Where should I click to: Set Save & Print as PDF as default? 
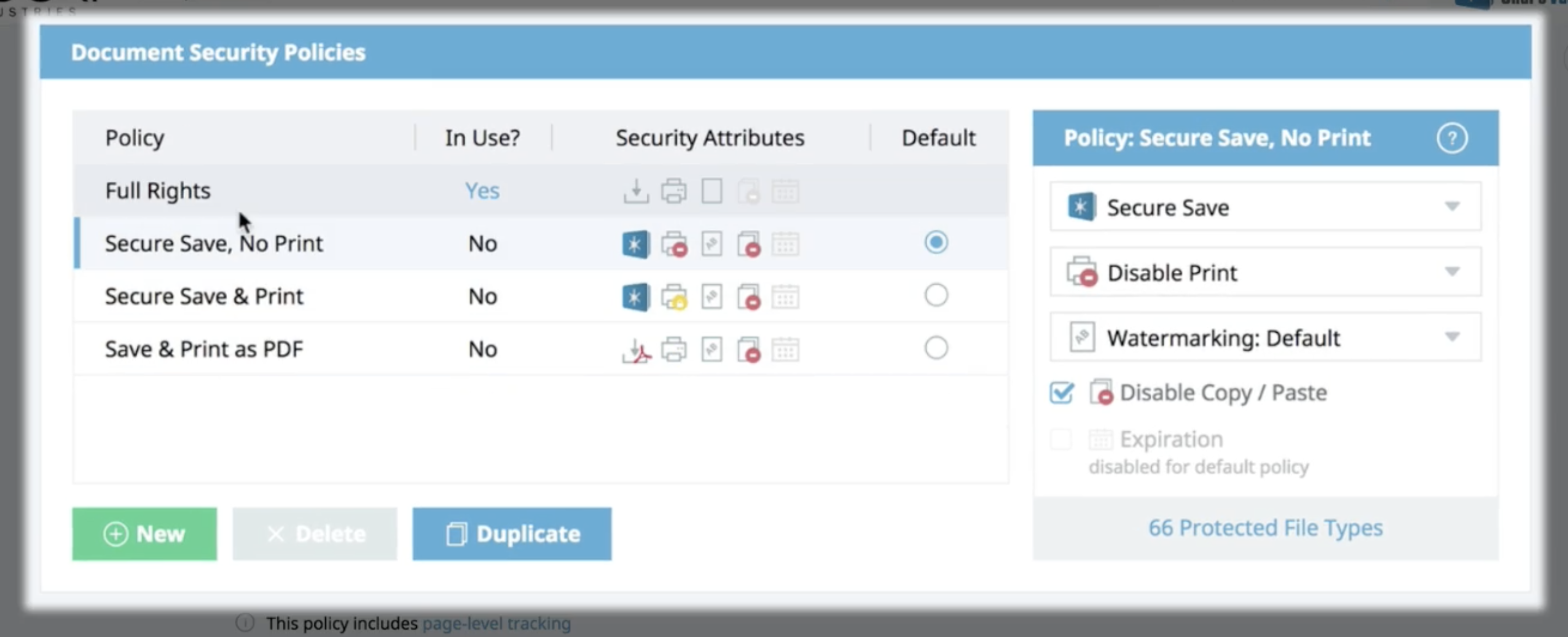(936, 349)
